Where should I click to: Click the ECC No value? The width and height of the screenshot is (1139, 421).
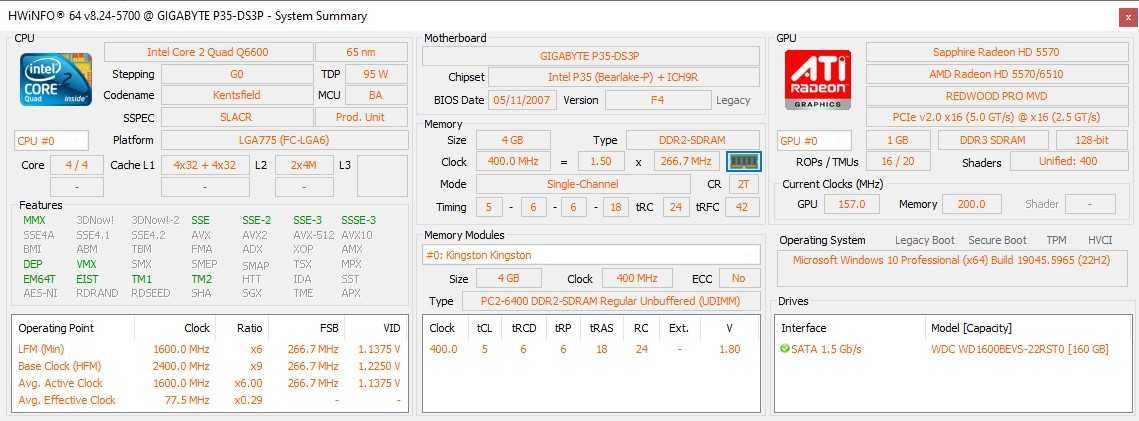(739, 279)
